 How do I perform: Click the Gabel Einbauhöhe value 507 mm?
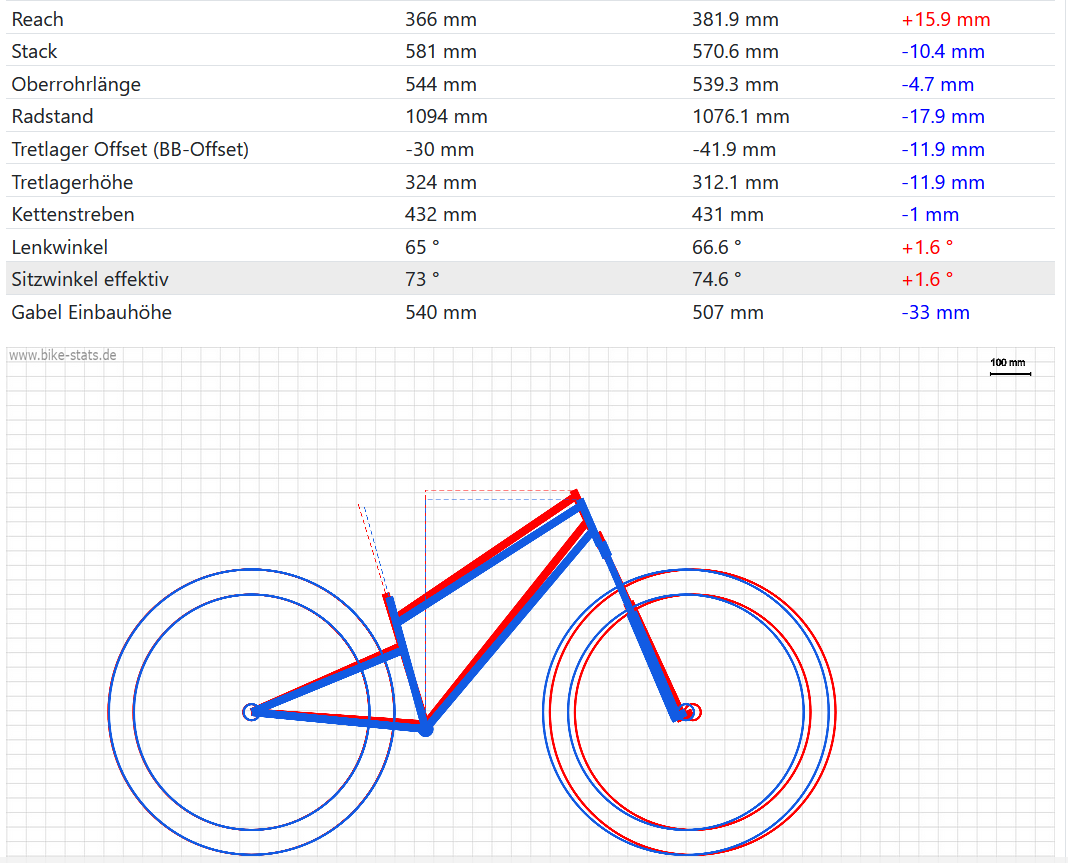click(727, 312)
